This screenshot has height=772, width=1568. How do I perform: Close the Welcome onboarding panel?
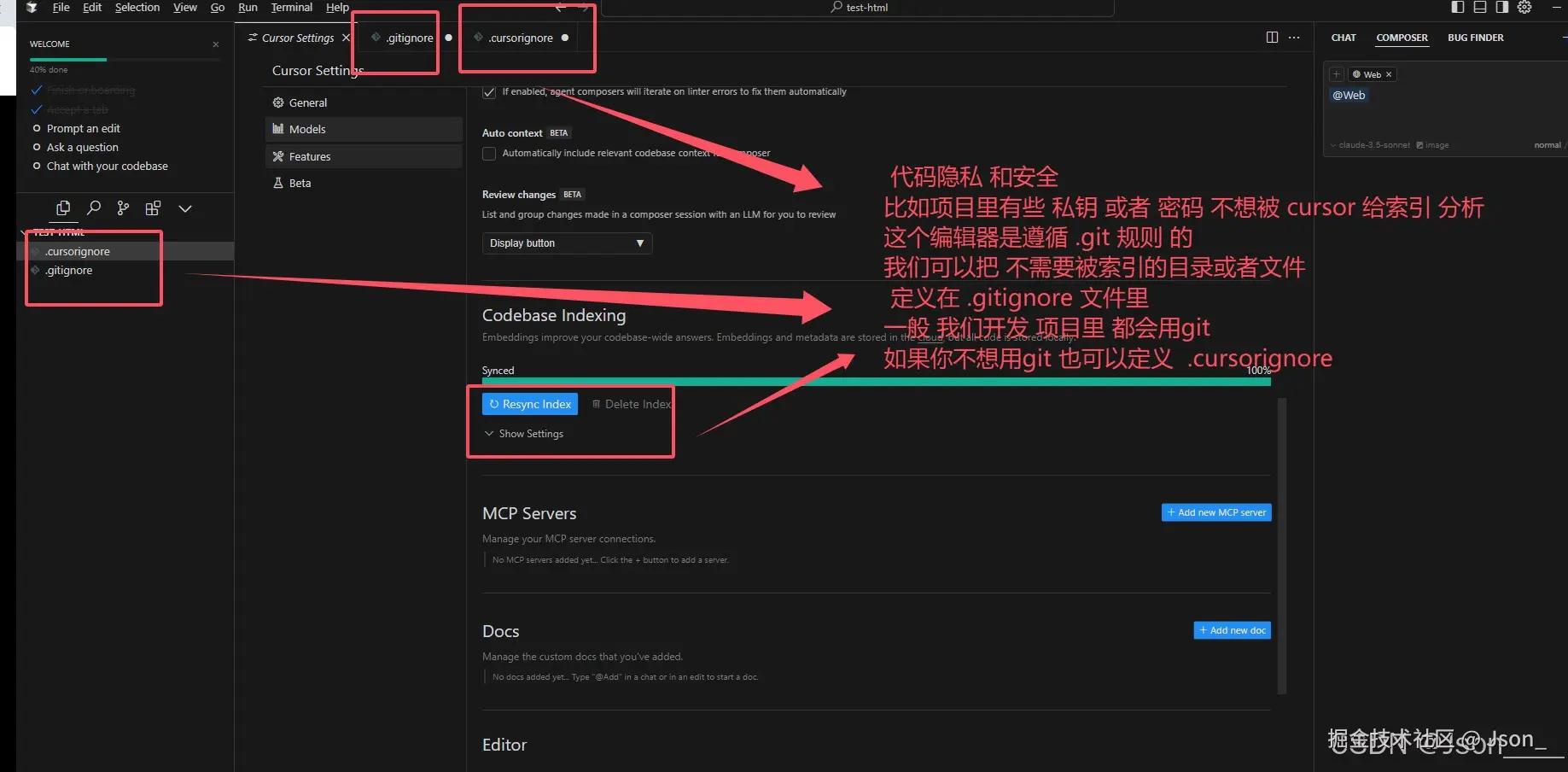[x=216, y=44]
